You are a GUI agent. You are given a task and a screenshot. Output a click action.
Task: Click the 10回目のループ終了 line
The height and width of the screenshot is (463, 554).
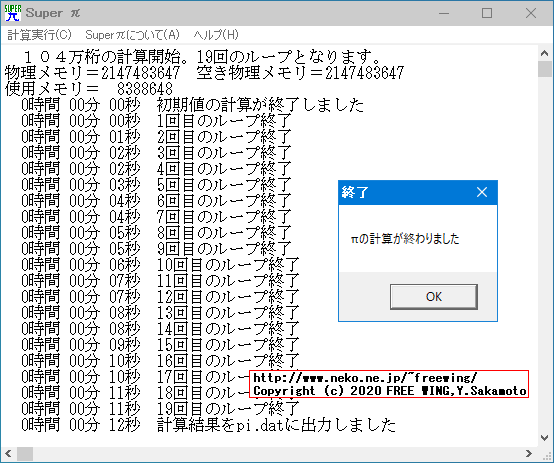pos(160,265)
